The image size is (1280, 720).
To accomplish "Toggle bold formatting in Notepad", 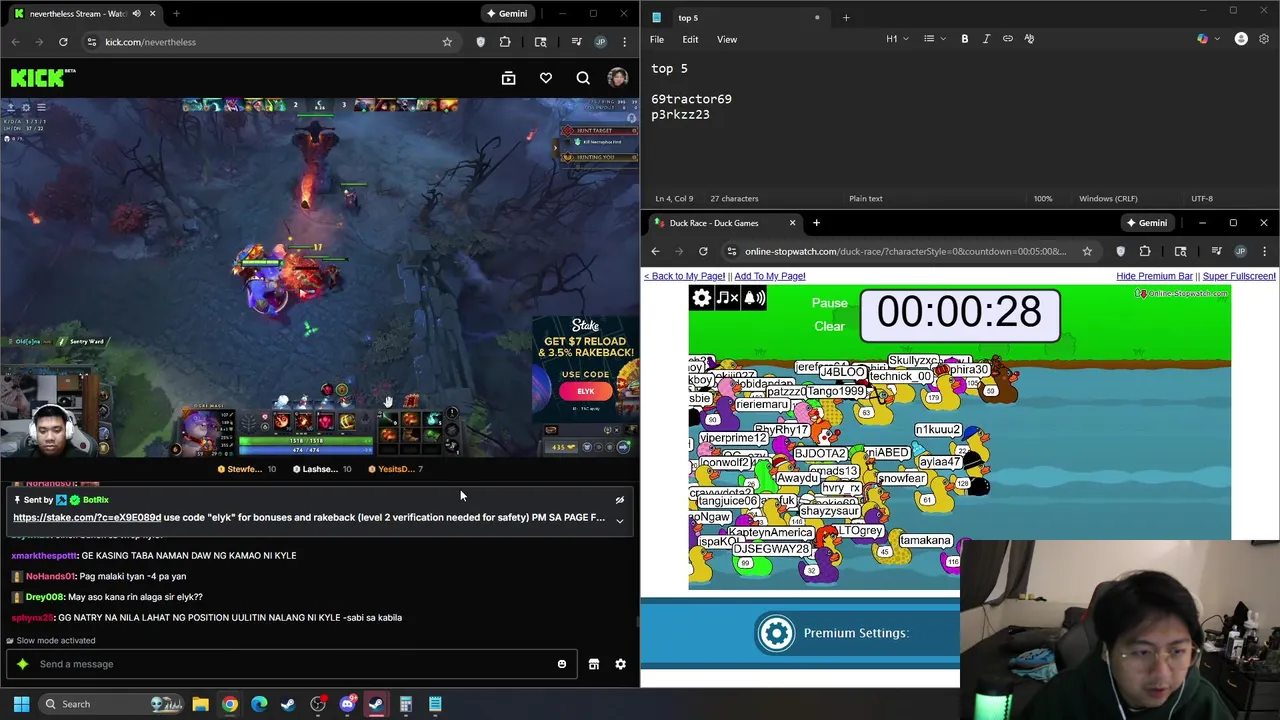I will coord(965,39).
